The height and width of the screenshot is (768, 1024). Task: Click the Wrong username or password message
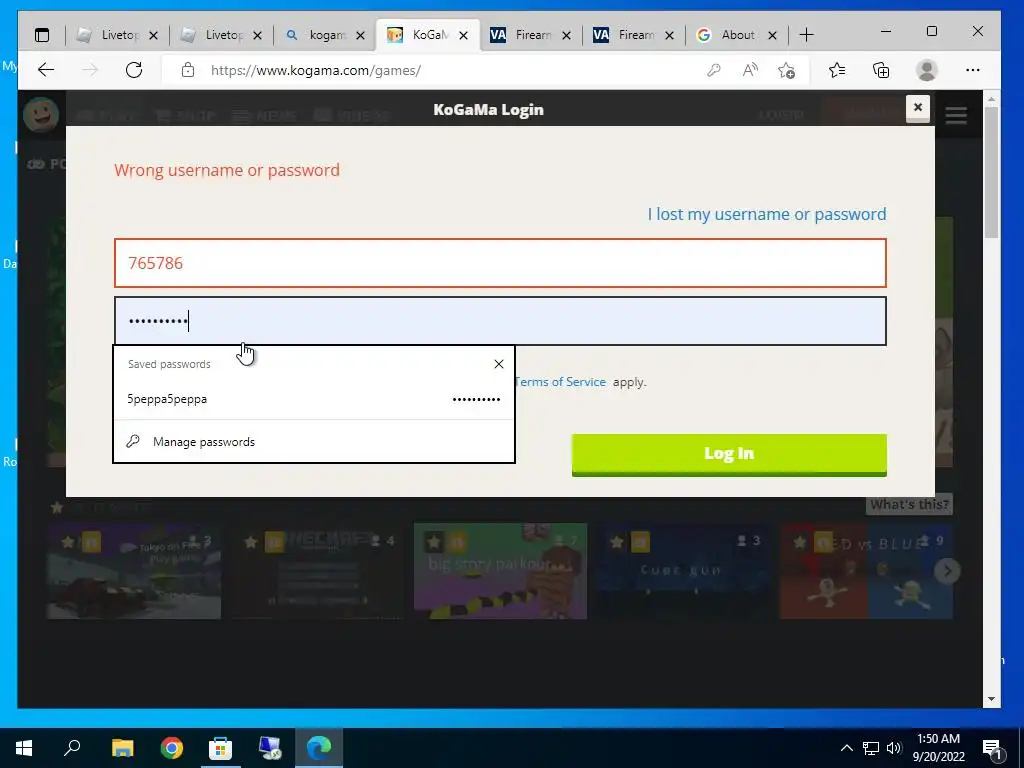tap(227, 170)
